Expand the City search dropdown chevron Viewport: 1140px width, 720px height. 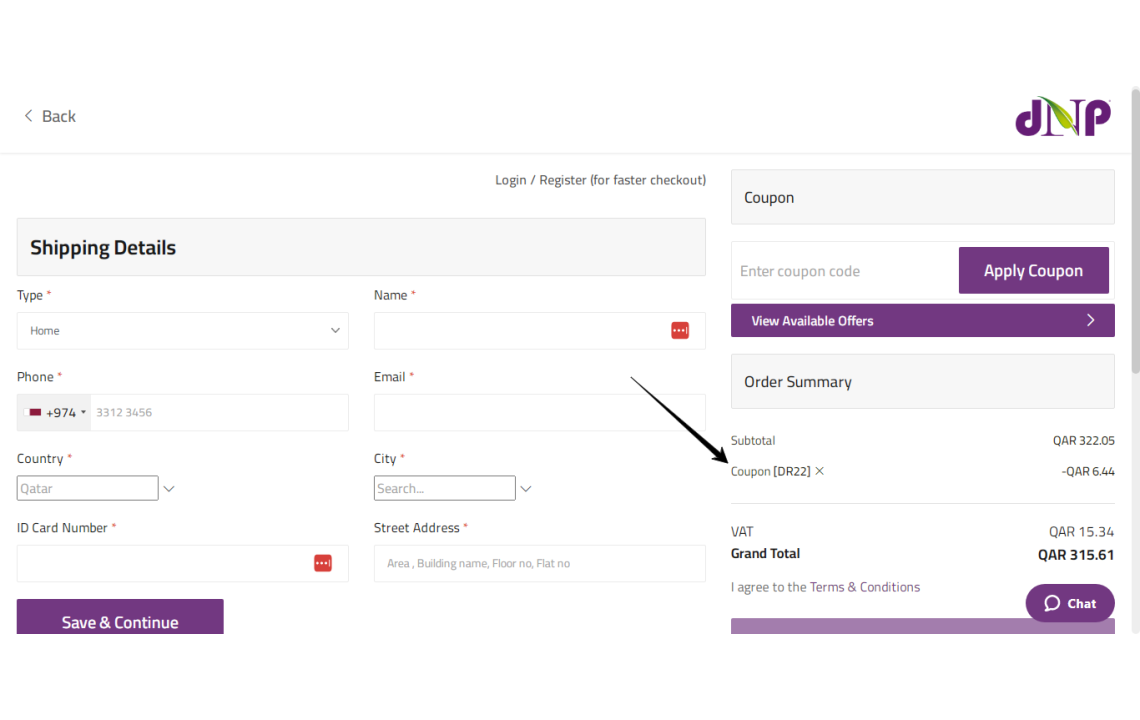[526, 489]
